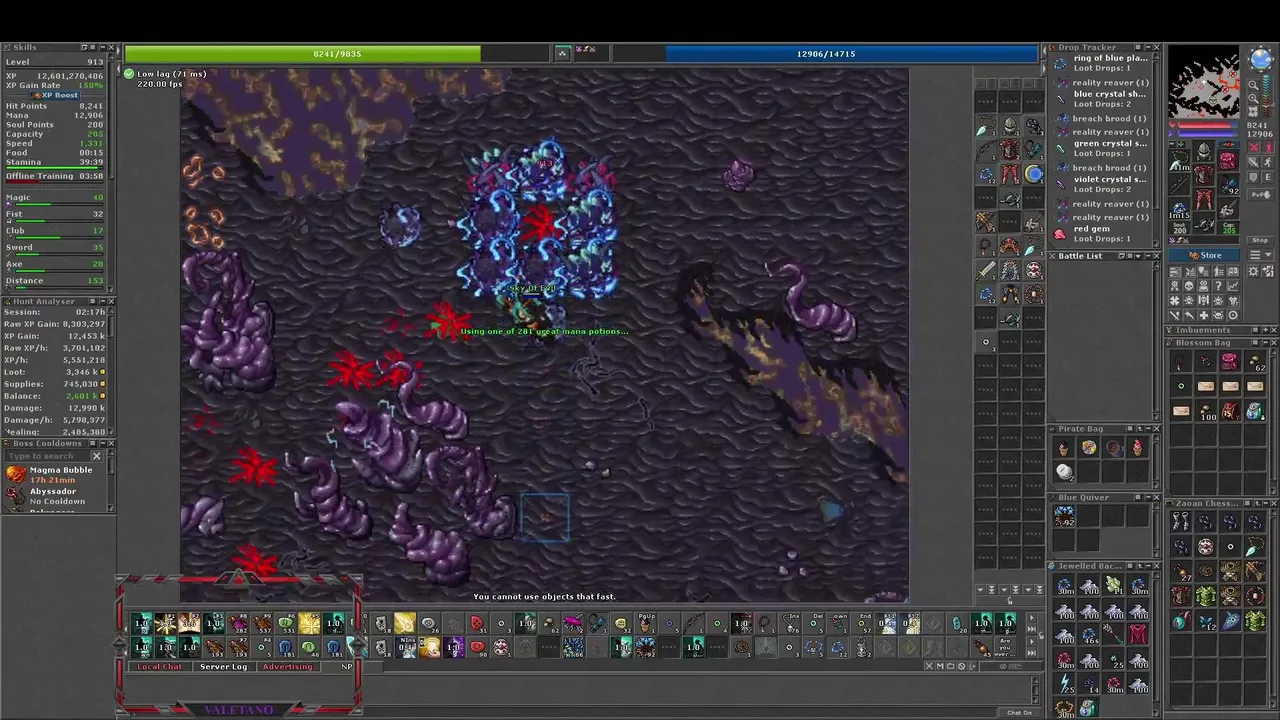
Task: Enable offensive fight mode
Action: (1253, 147)
